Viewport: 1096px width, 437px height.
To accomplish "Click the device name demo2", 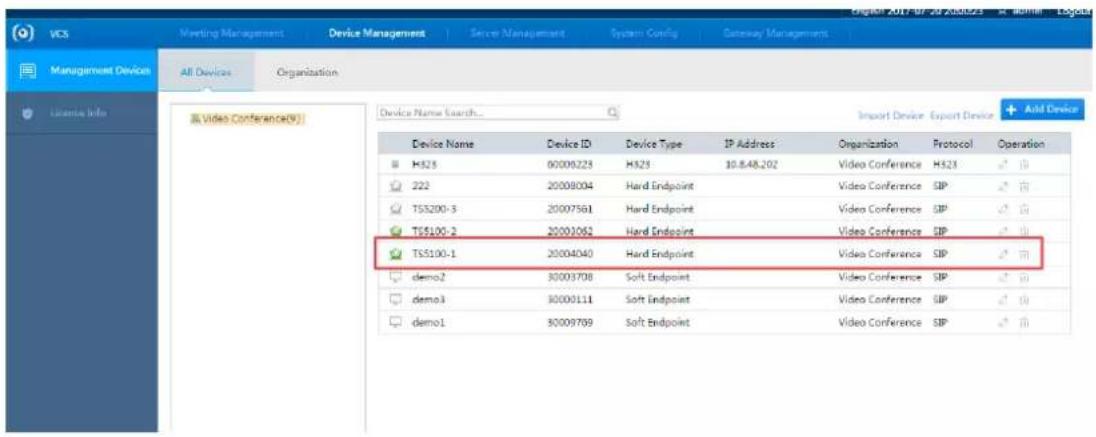I will coord(429,277).
